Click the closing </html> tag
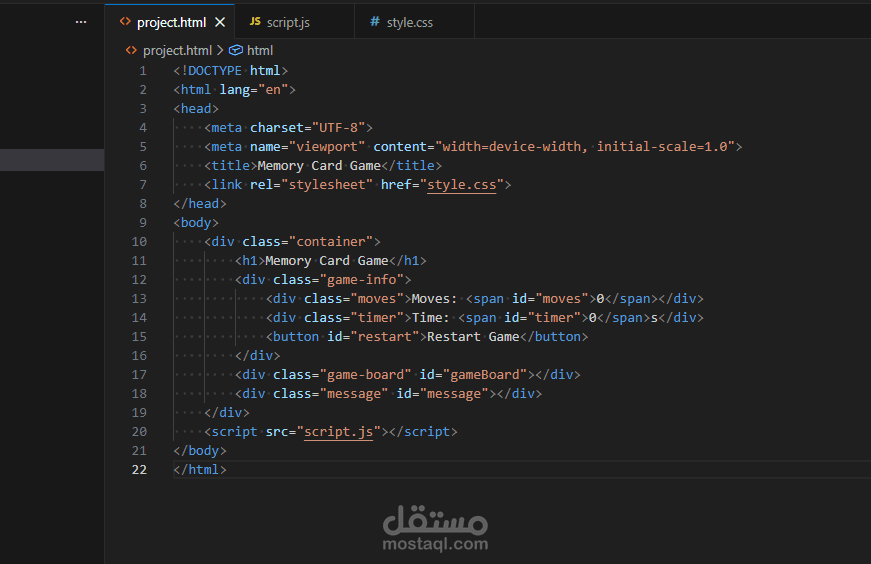871x564 pixels. pyautogui.click(x=200, y=470)
